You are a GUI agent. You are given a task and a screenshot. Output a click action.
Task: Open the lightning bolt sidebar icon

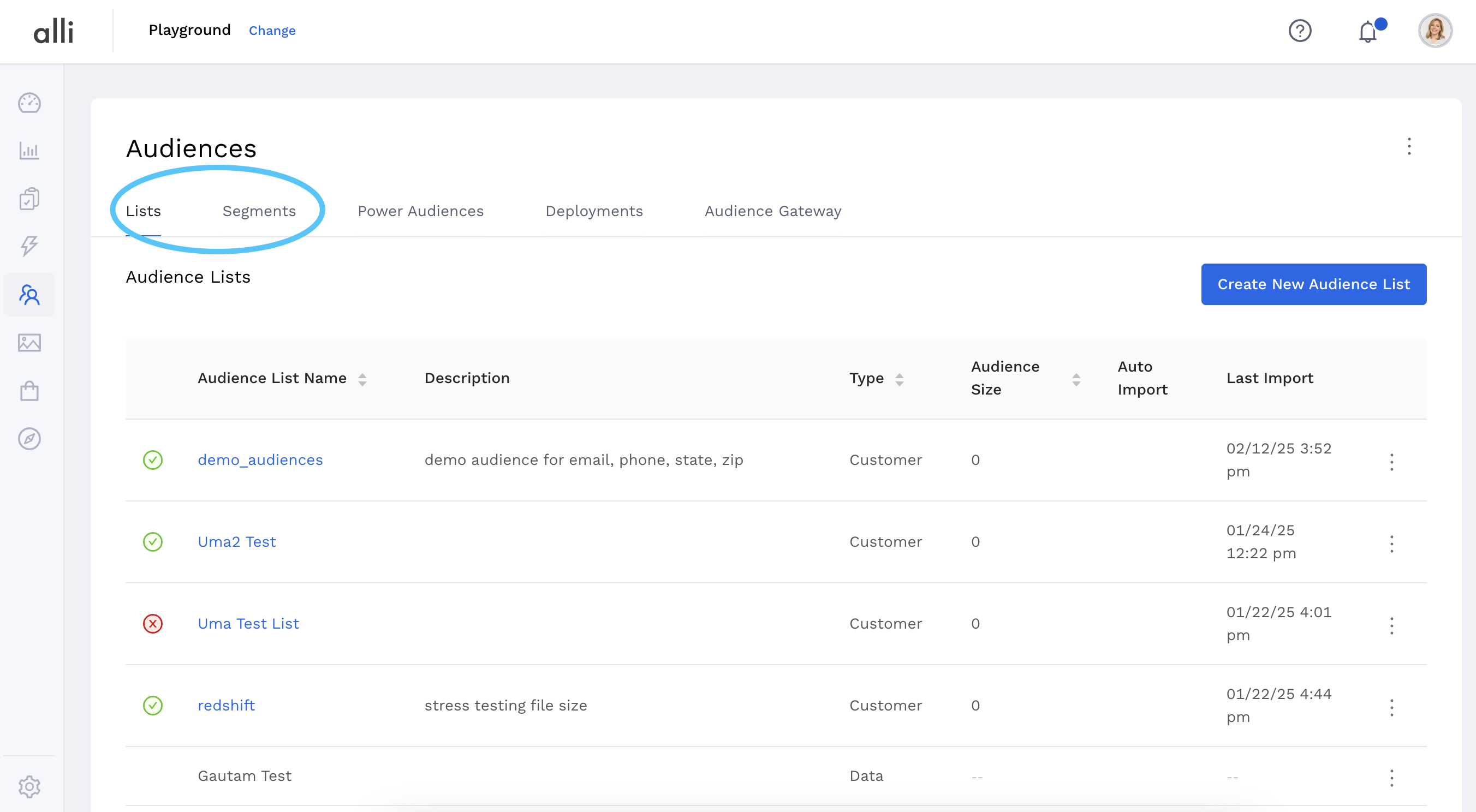click(29, 246)
